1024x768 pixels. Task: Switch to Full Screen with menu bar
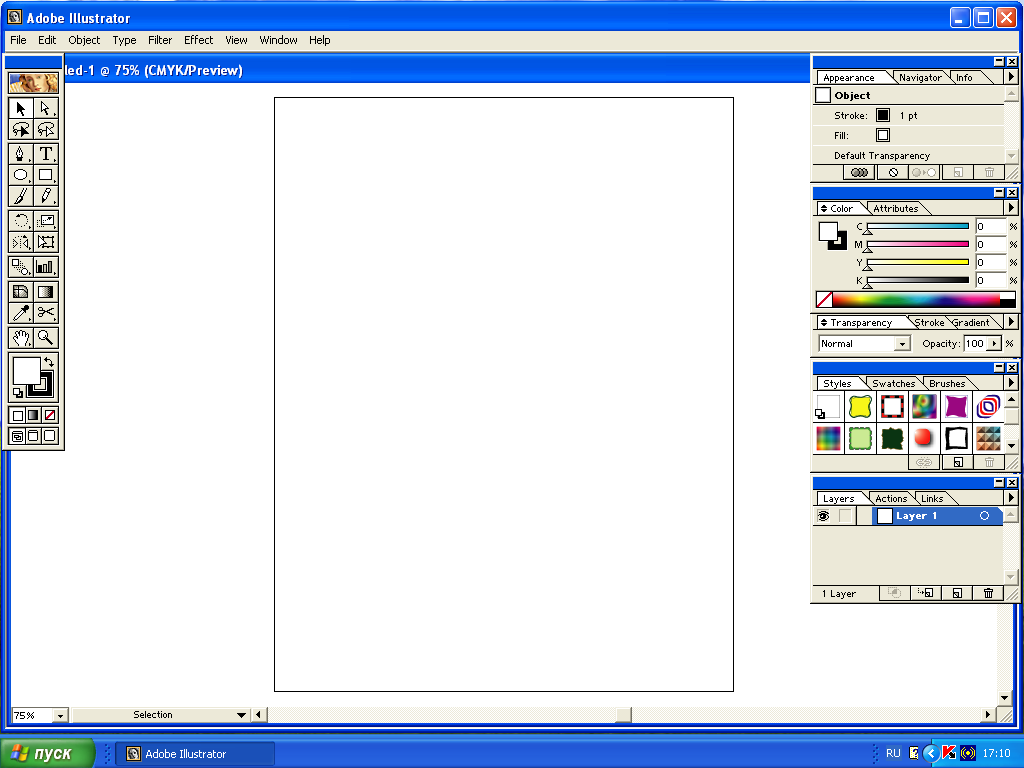pyautogui.click(x=33, y=436)
